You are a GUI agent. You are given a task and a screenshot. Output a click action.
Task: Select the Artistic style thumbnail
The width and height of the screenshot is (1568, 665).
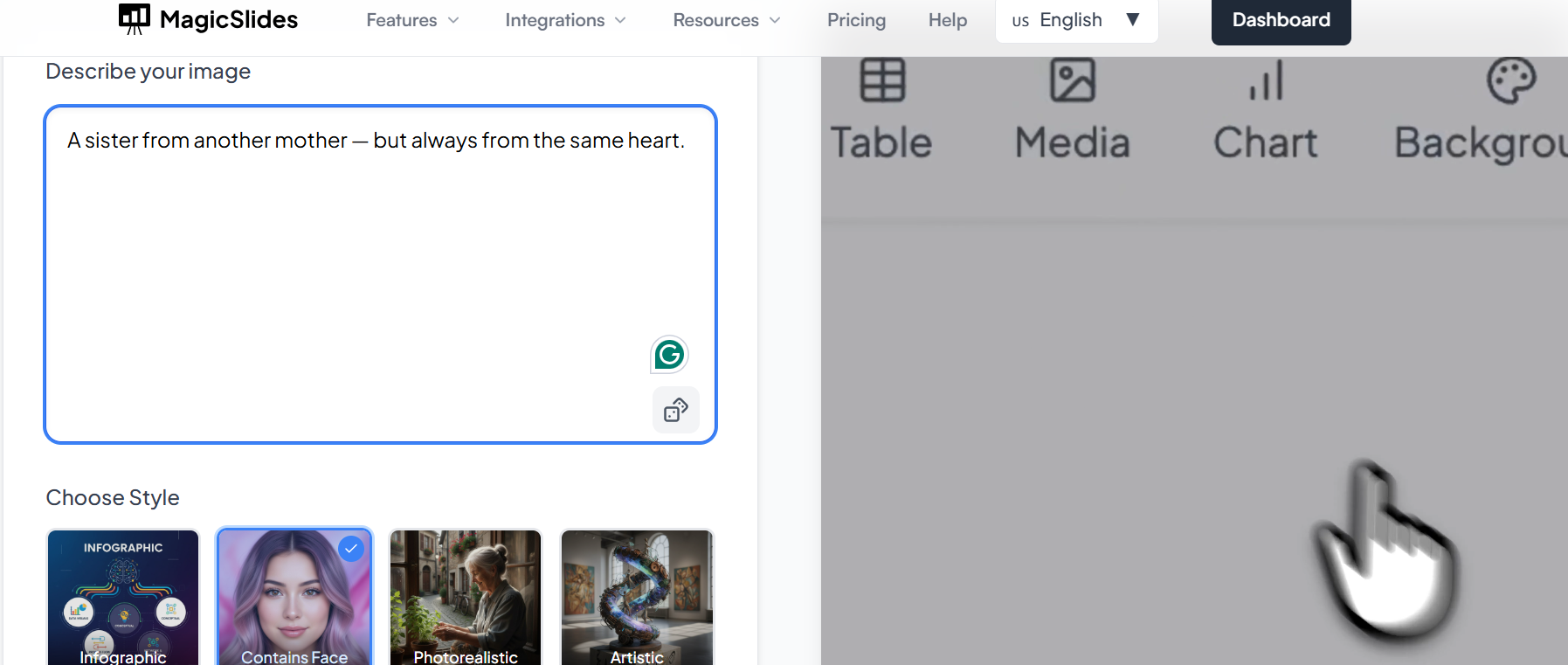637,598
